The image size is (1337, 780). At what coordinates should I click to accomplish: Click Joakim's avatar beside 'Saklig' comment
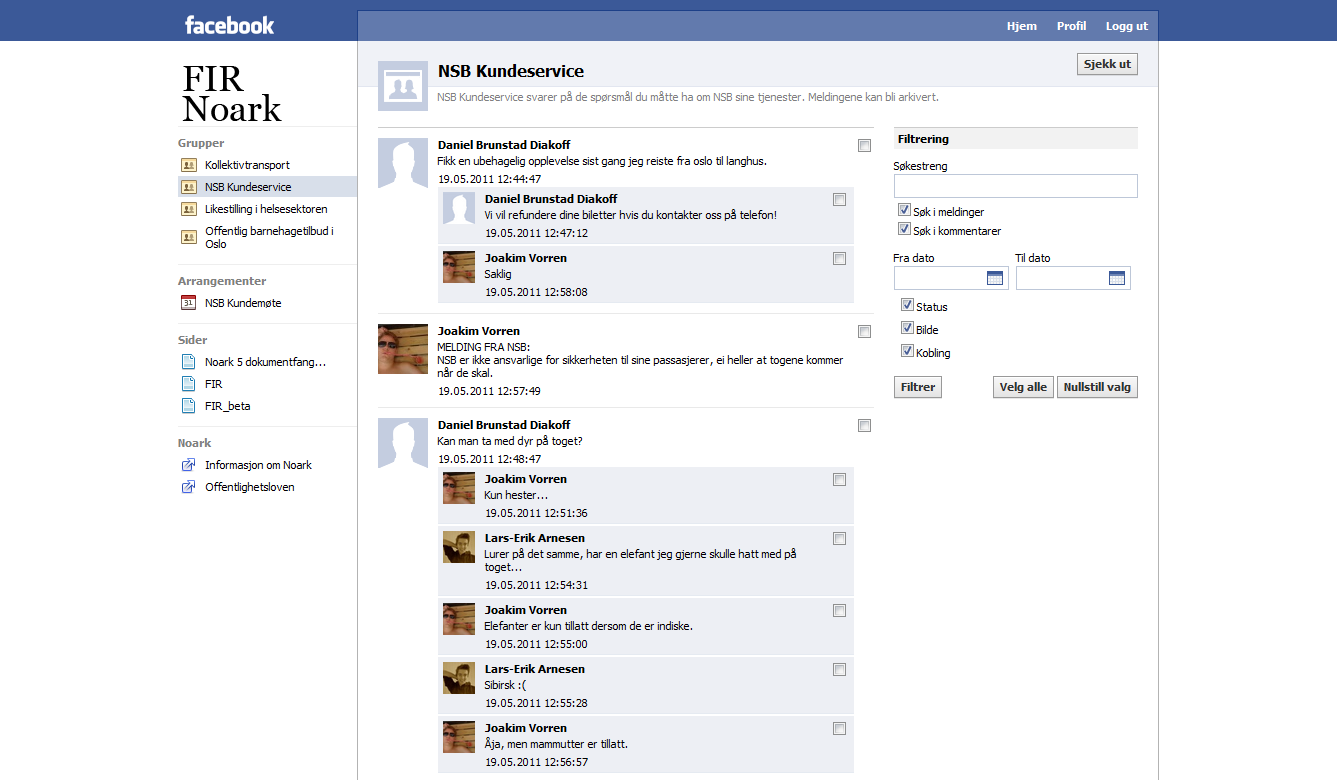(459, 267)
